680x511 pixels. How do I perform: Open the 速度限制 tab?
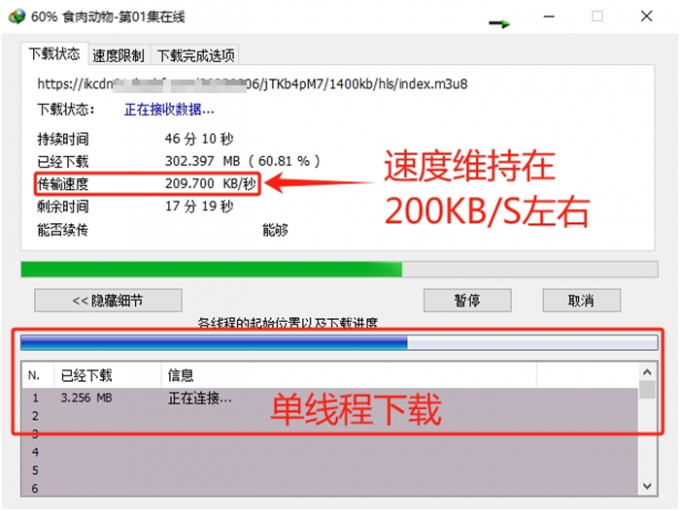[x=118, y=55]
